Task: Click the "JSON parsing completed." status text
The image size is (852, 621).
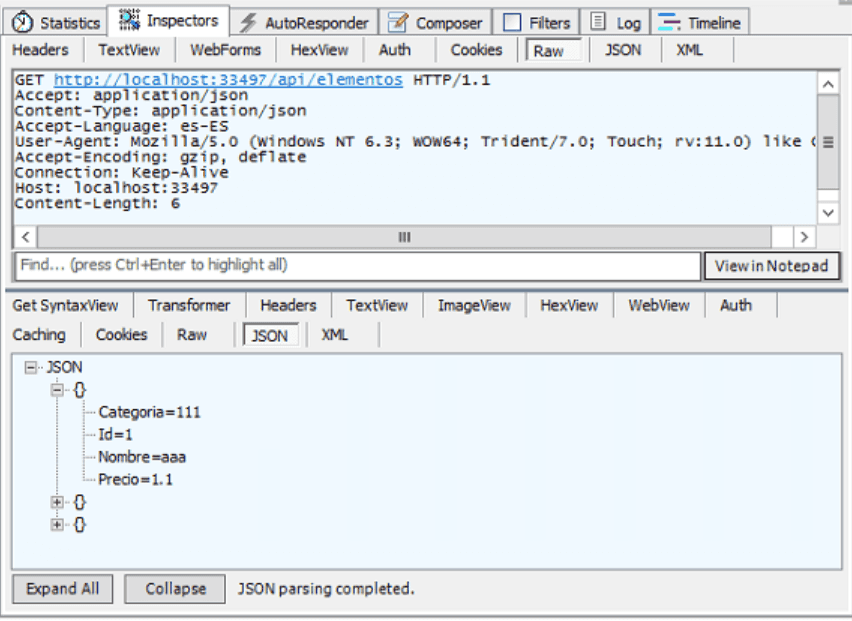Action: pyautogui.click(x=326, y=589)
